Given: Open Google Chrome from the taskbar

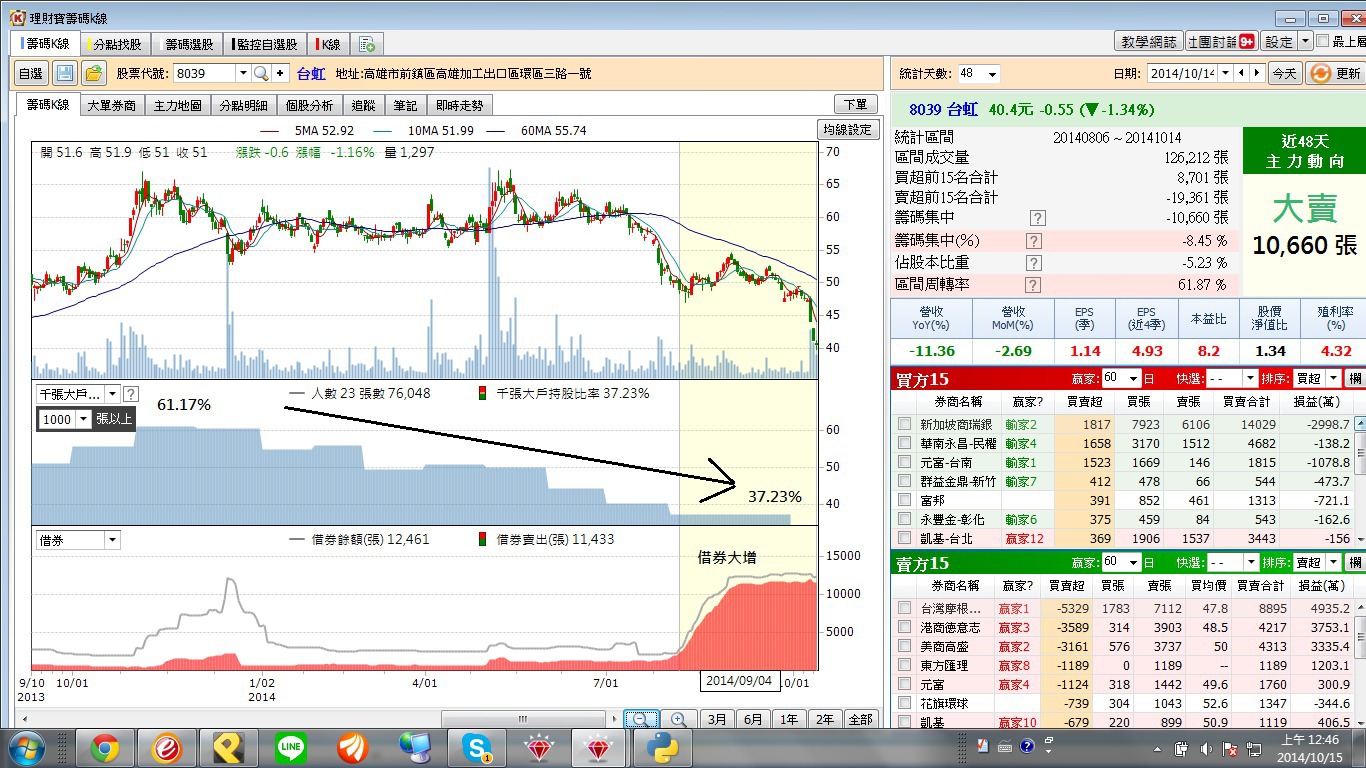Looking at the screenshot, I should (x=105, y=748).
